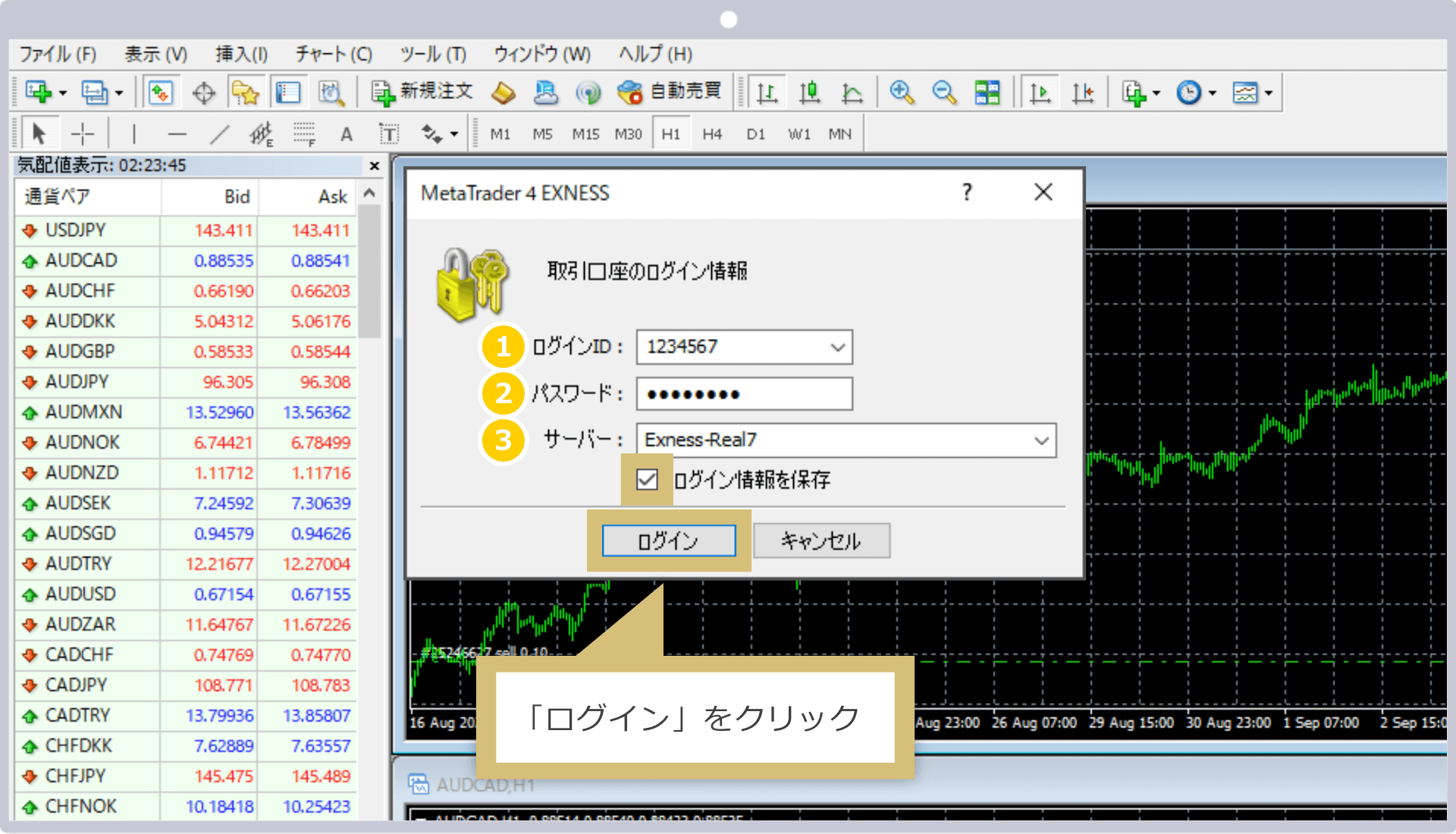This screenshot has height=834, width=1456.
Task: Select the cursor arrow tool
Action: (x=39, y=134)
